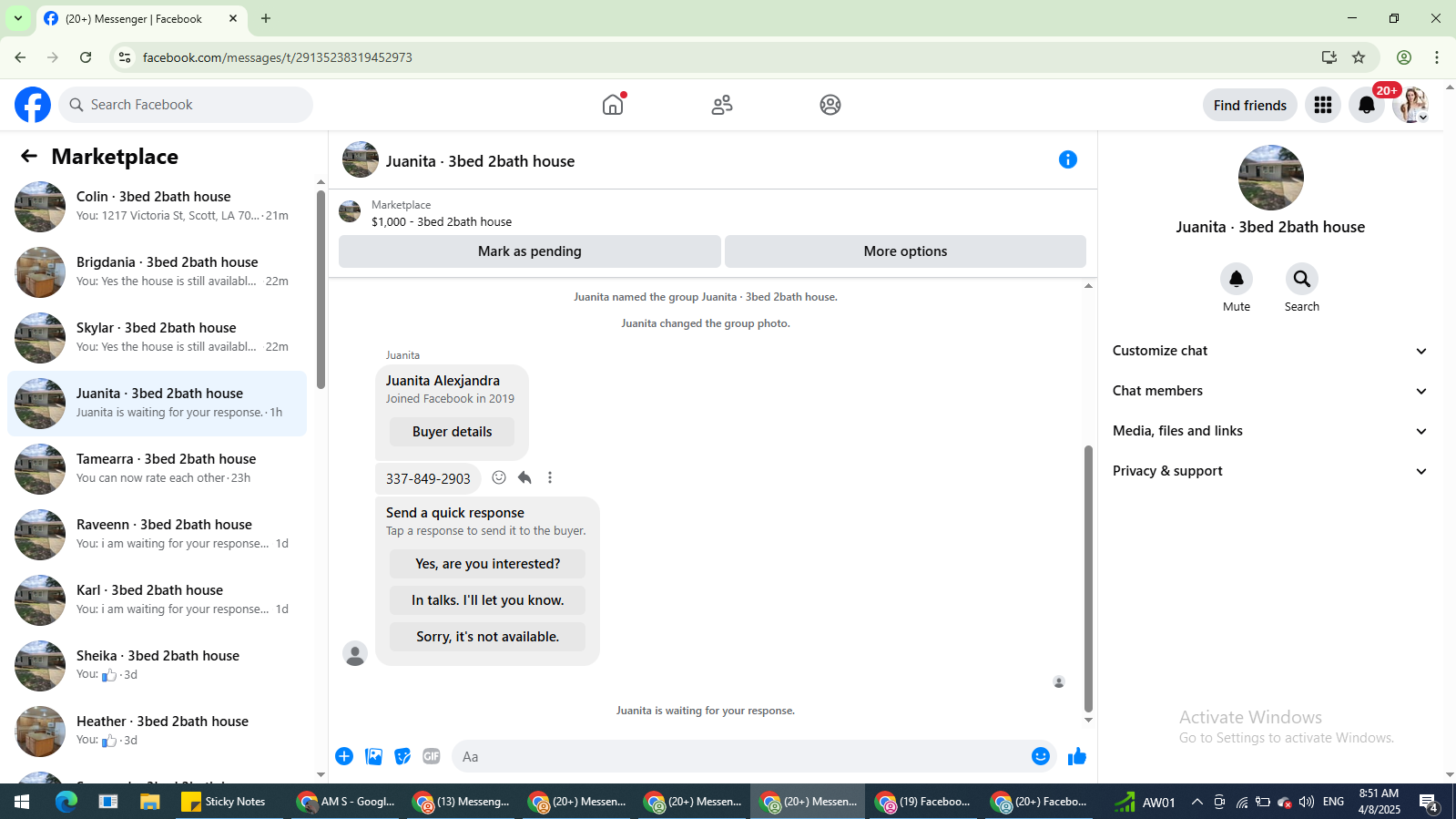Screen dimensions: 1456x819
Task: Open more actions plus icon in composer
Action: (344, 756)
